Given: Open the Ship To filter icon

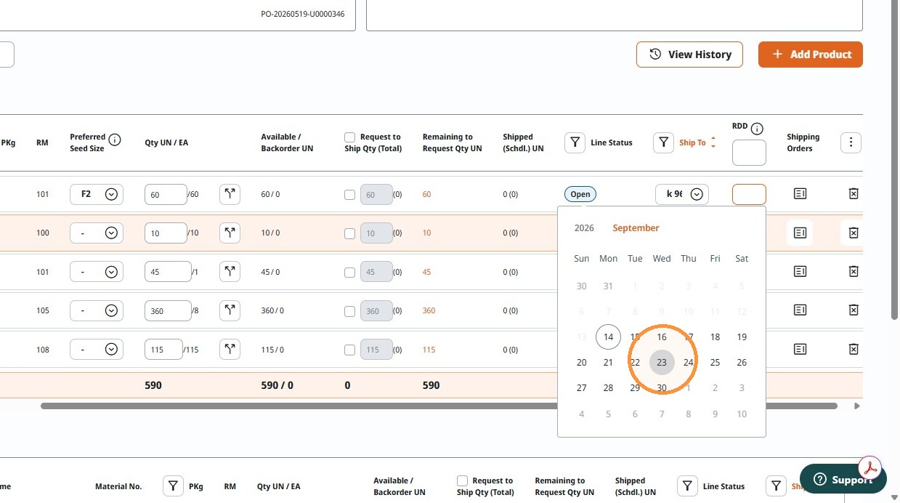Looking at the screenshot, I should pos(664,142).
